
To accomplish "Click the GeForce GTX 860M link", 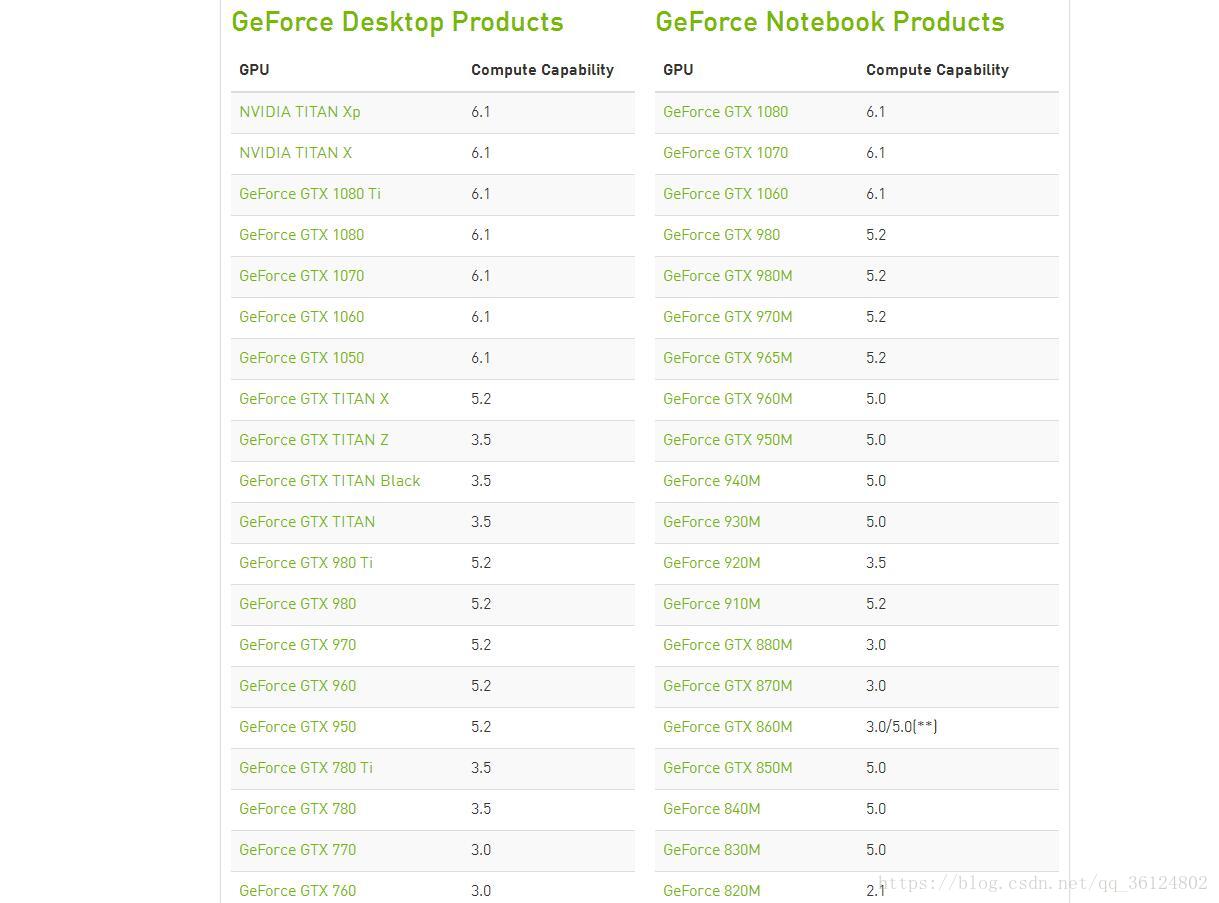I will pos(727,727).
